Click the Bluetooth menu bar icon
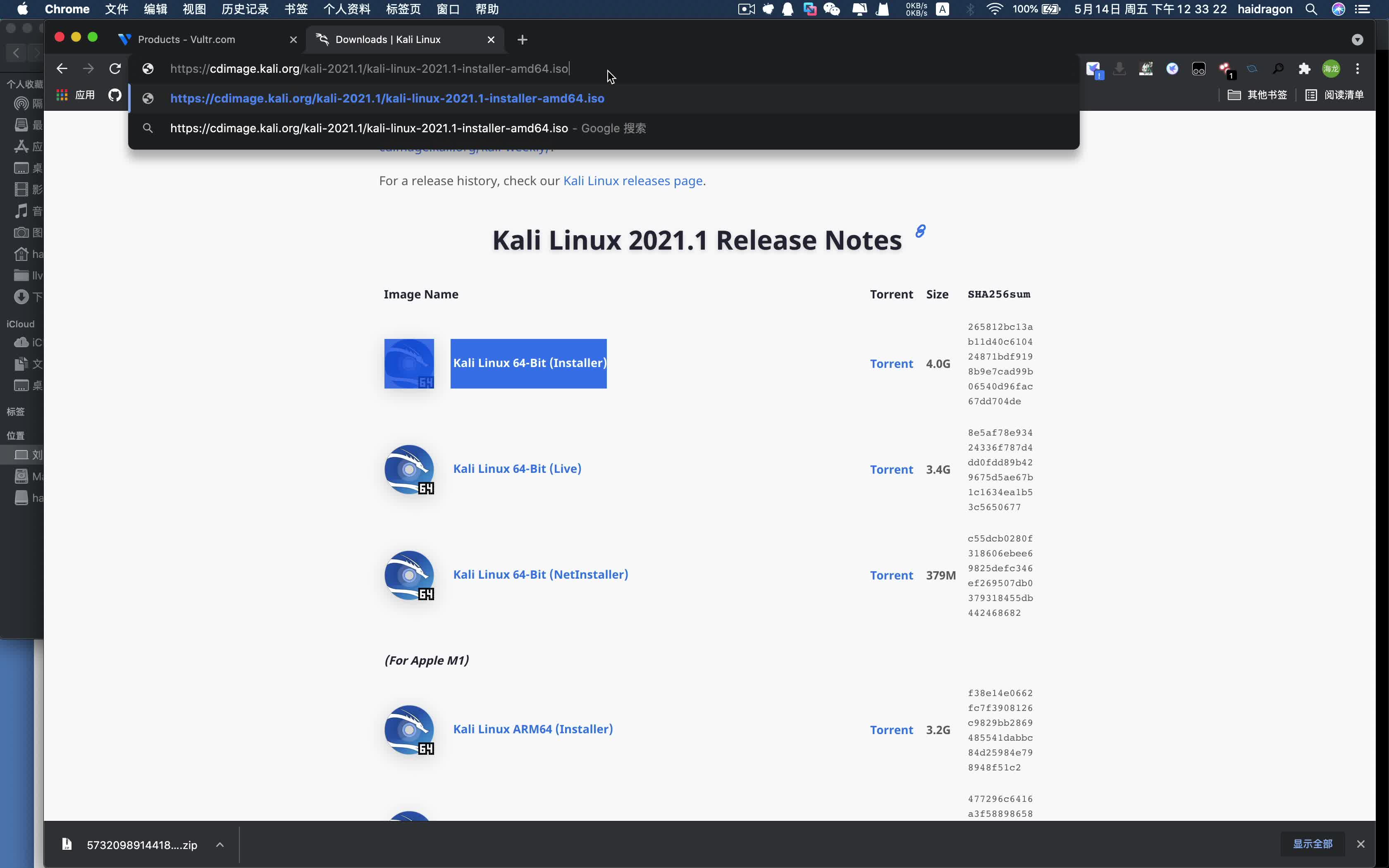1389x868 pixels. point(970,9)
